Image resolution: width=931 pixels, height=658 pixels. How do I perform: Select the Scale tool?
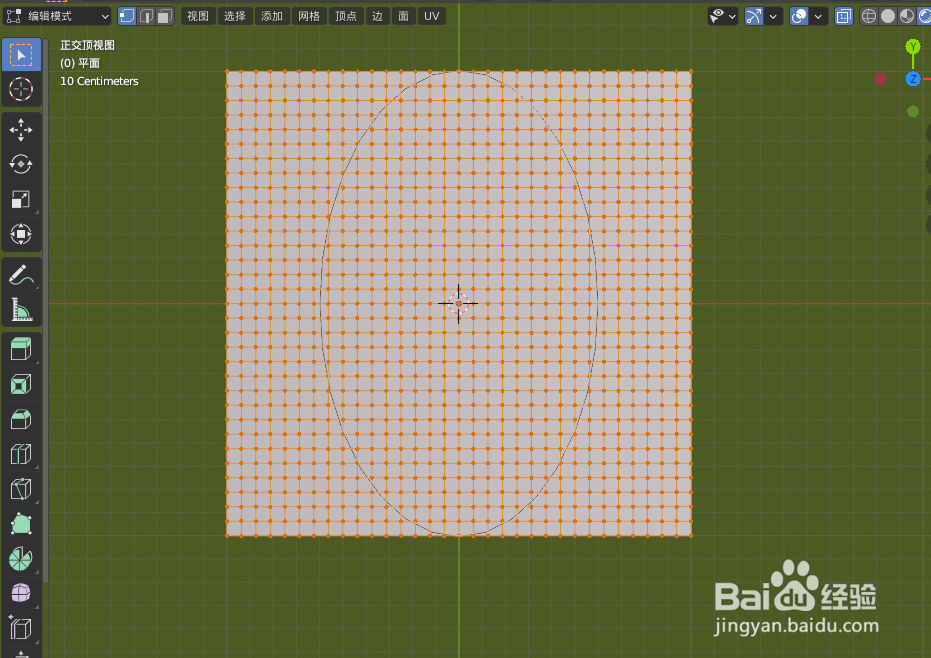21,200
